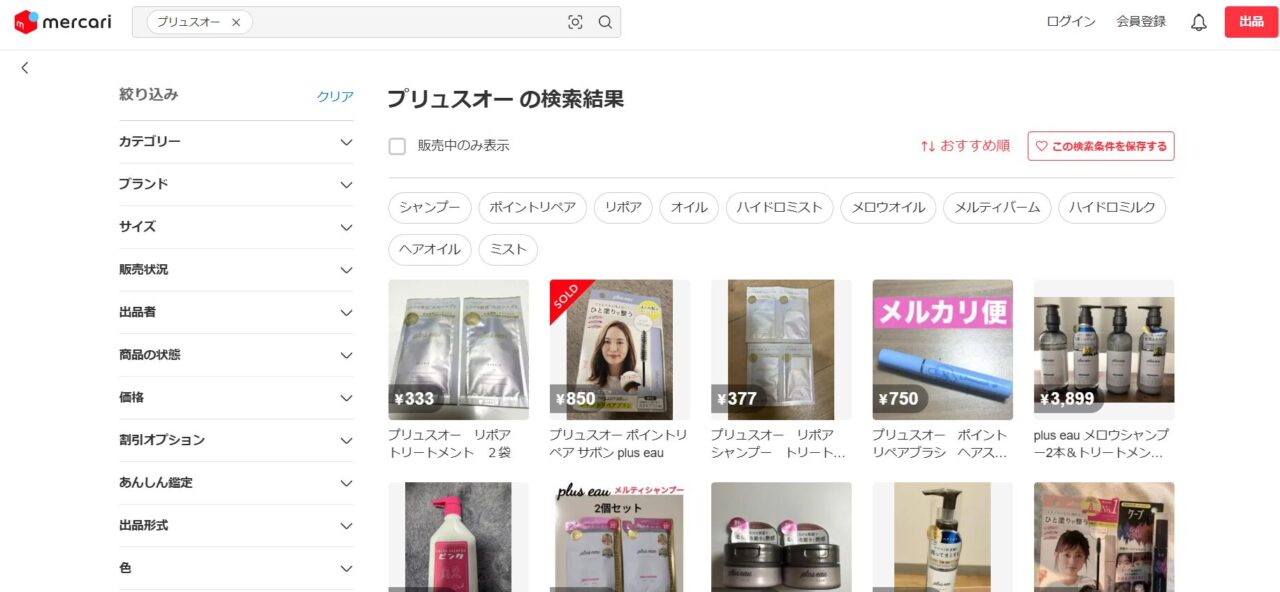Open the ケープ mascara set thumbnail
This screenshot has height=592, width=1280.
pos(1104,537)
